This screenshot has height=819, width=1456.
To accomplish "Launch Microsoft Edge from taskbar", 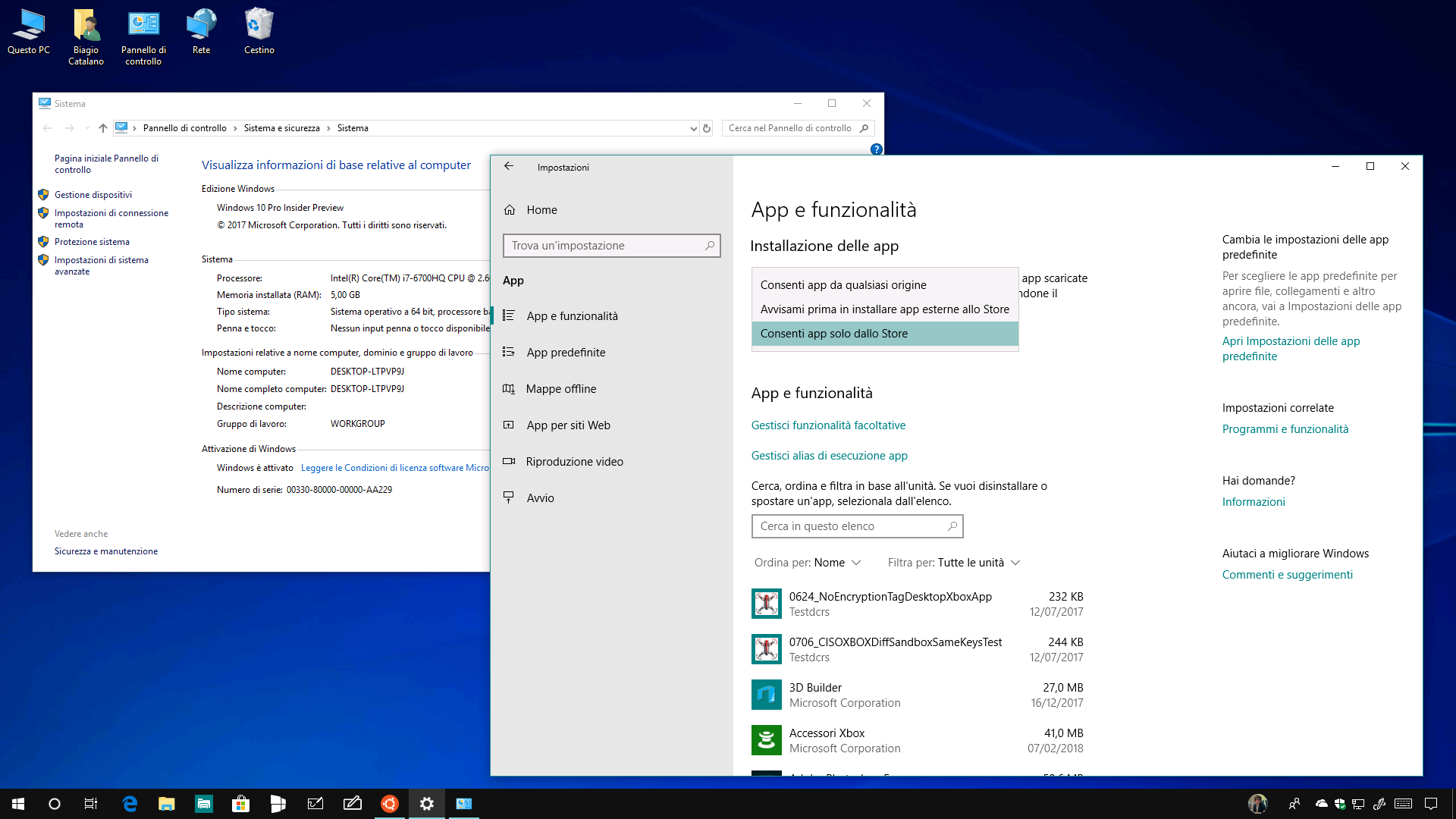I will pos(130,804).
